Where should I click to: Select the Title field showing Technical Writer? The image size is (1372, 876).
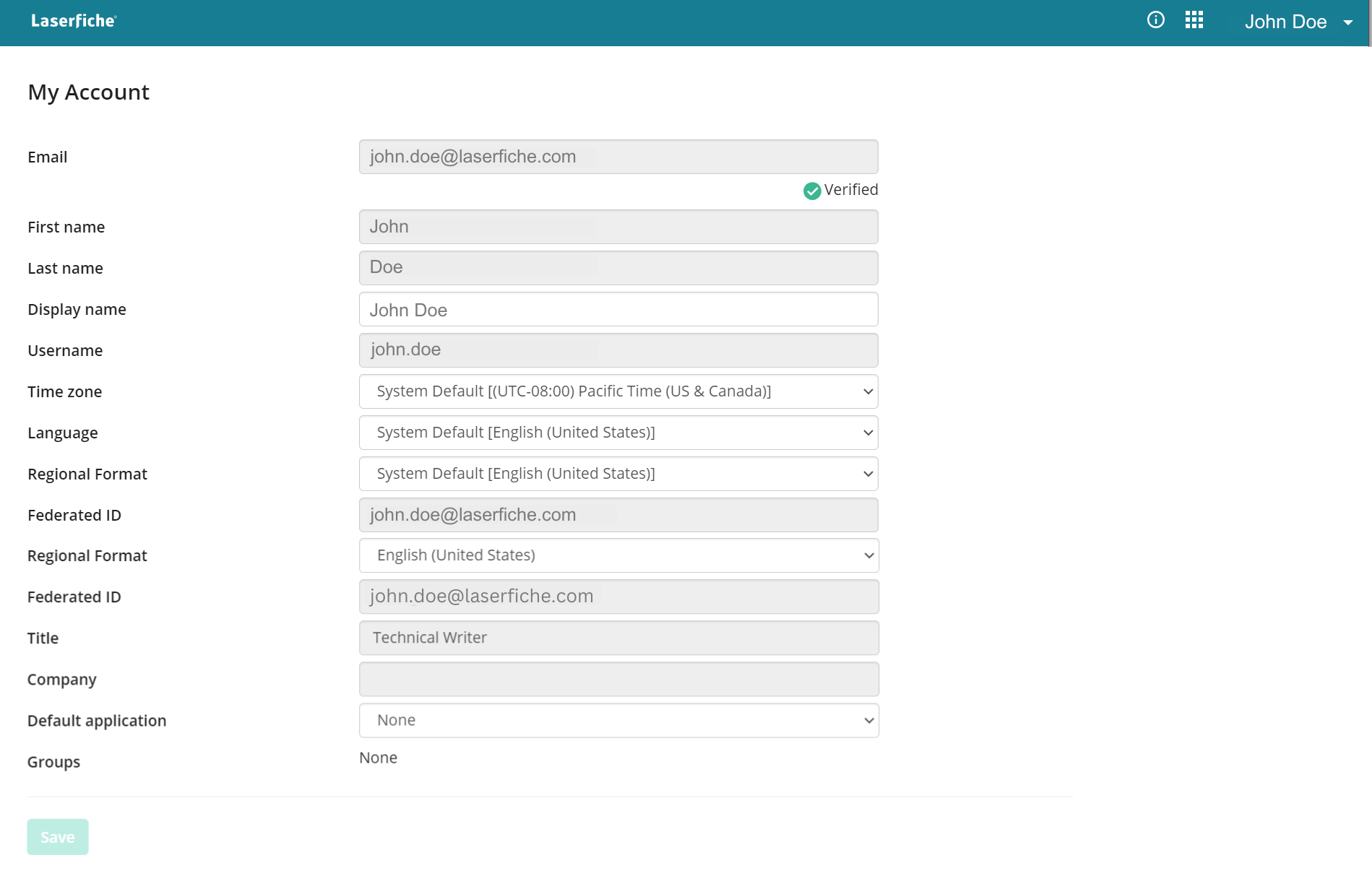point(618,638)
